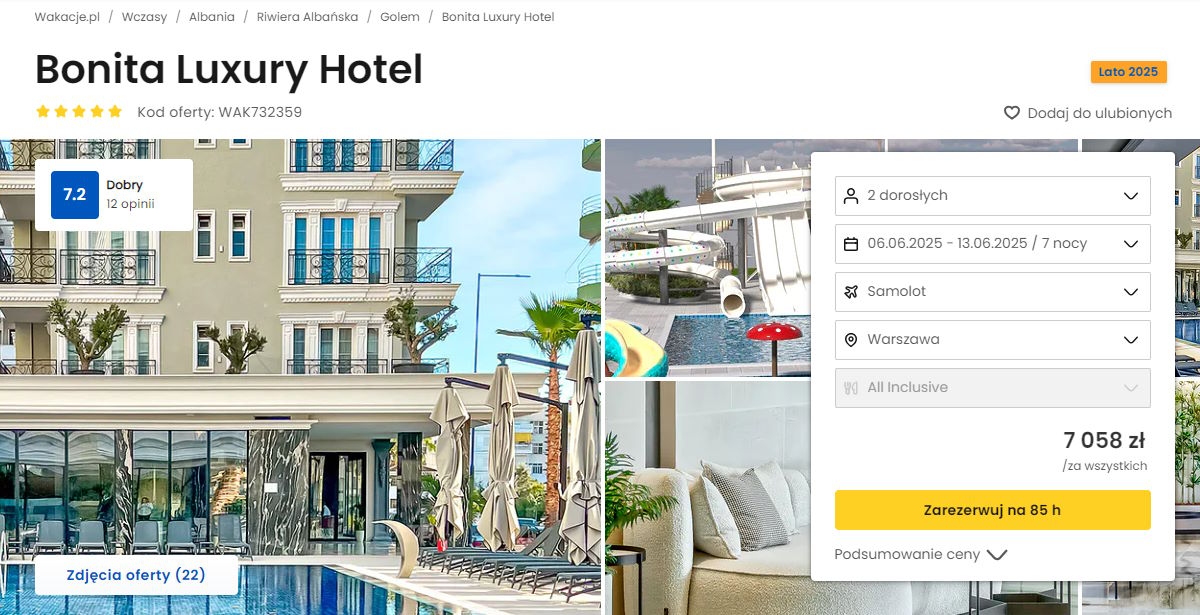The image size is (1200, 615).
Task: Click the five-star hotel rating
Action: (x=79, y=112)
